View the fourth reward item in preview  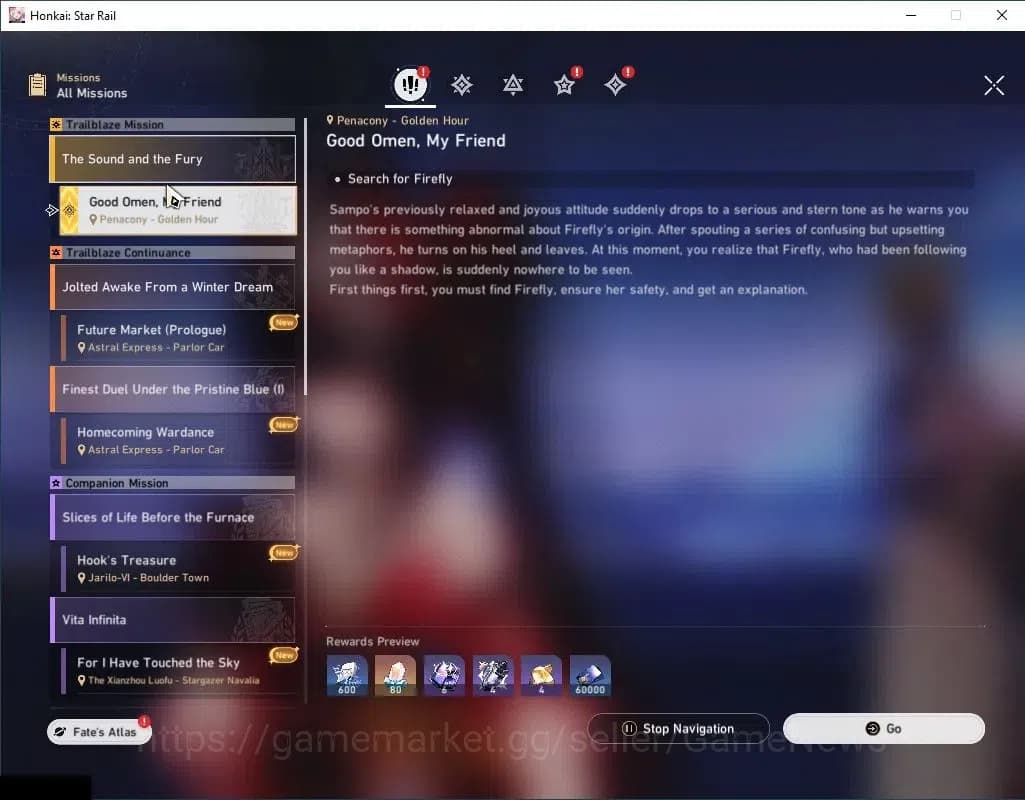(493, 676)
